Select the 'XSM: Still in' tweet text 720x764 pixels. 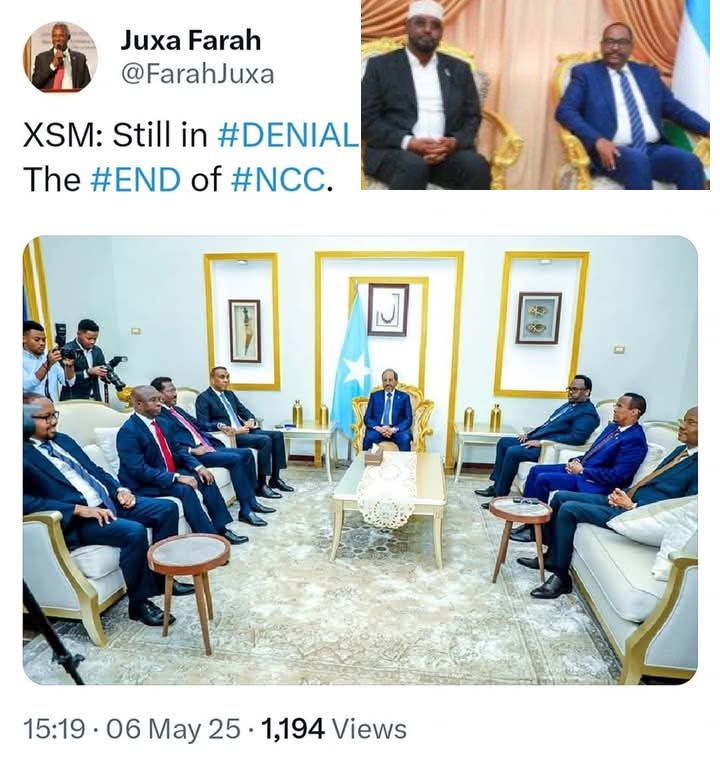116,135
